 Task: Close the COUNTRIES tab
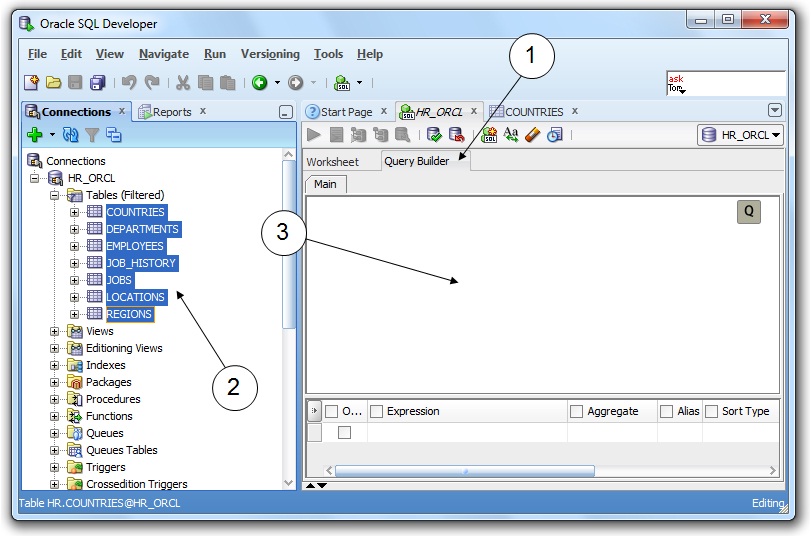(575, 111)
